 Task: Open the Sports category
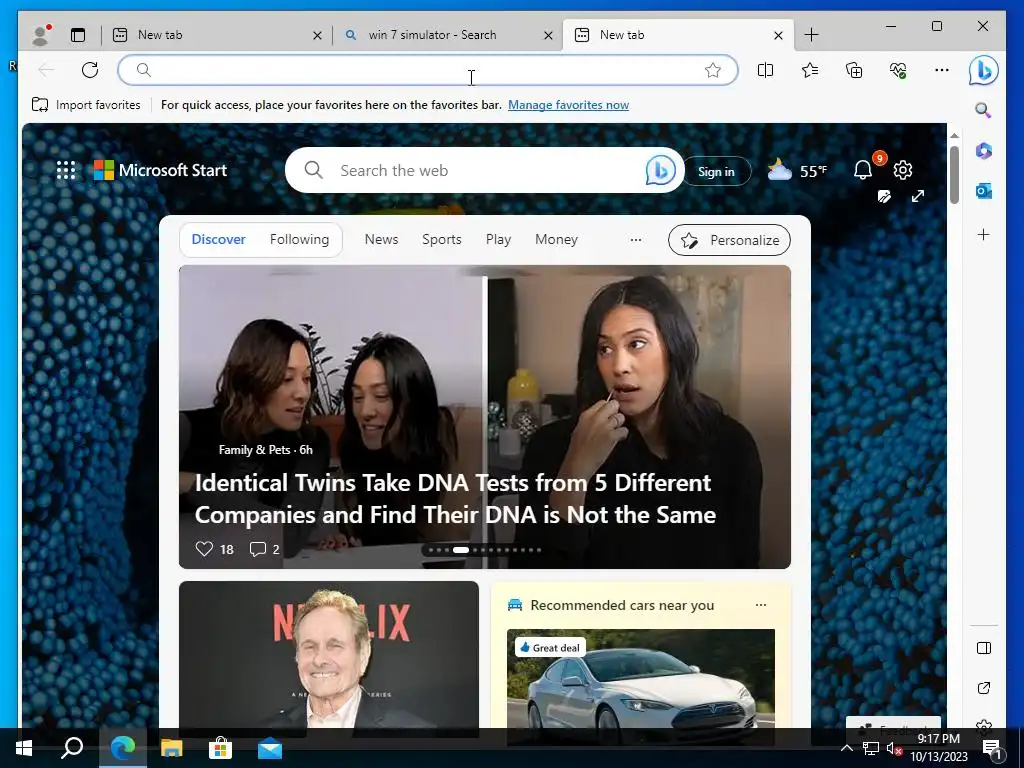point(442,240)
